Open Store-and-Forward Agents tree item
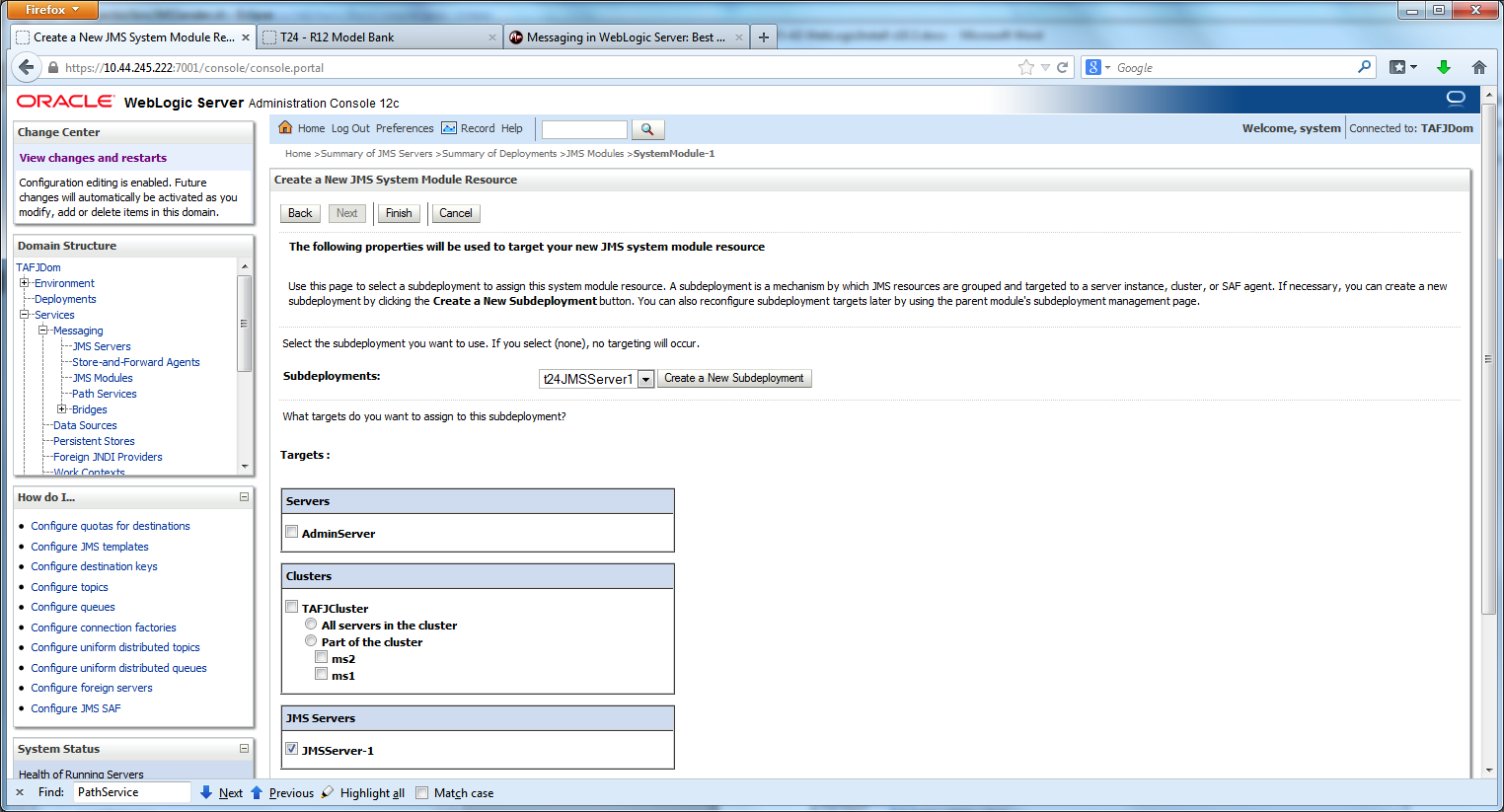This screenshot has height=812, width=1504. 136,362
